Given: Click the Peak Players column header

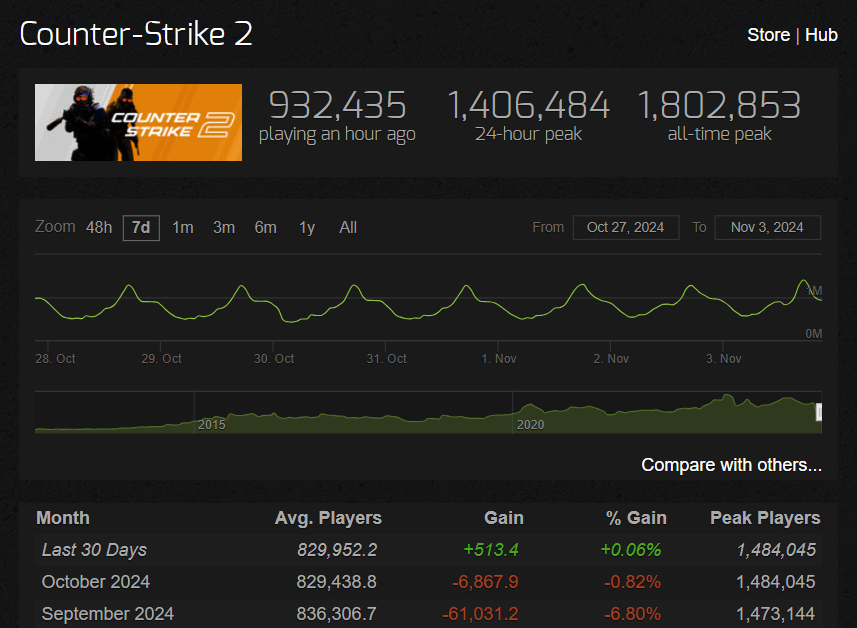Looking at the screenshot, I should [765, 518].
